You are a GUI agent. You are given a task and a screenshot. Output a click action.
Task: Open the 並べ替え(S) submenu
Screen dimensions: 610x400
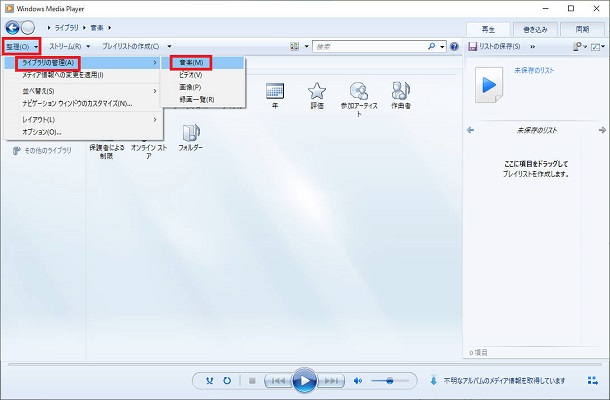(x=82, y=91)
